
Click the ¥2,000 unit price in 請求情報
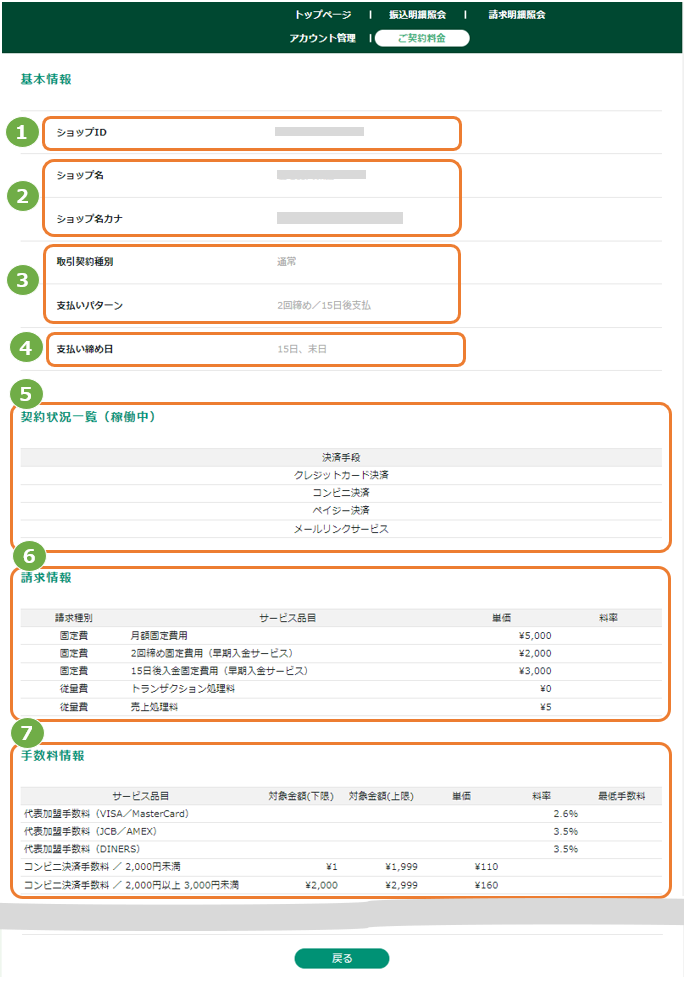535,653
